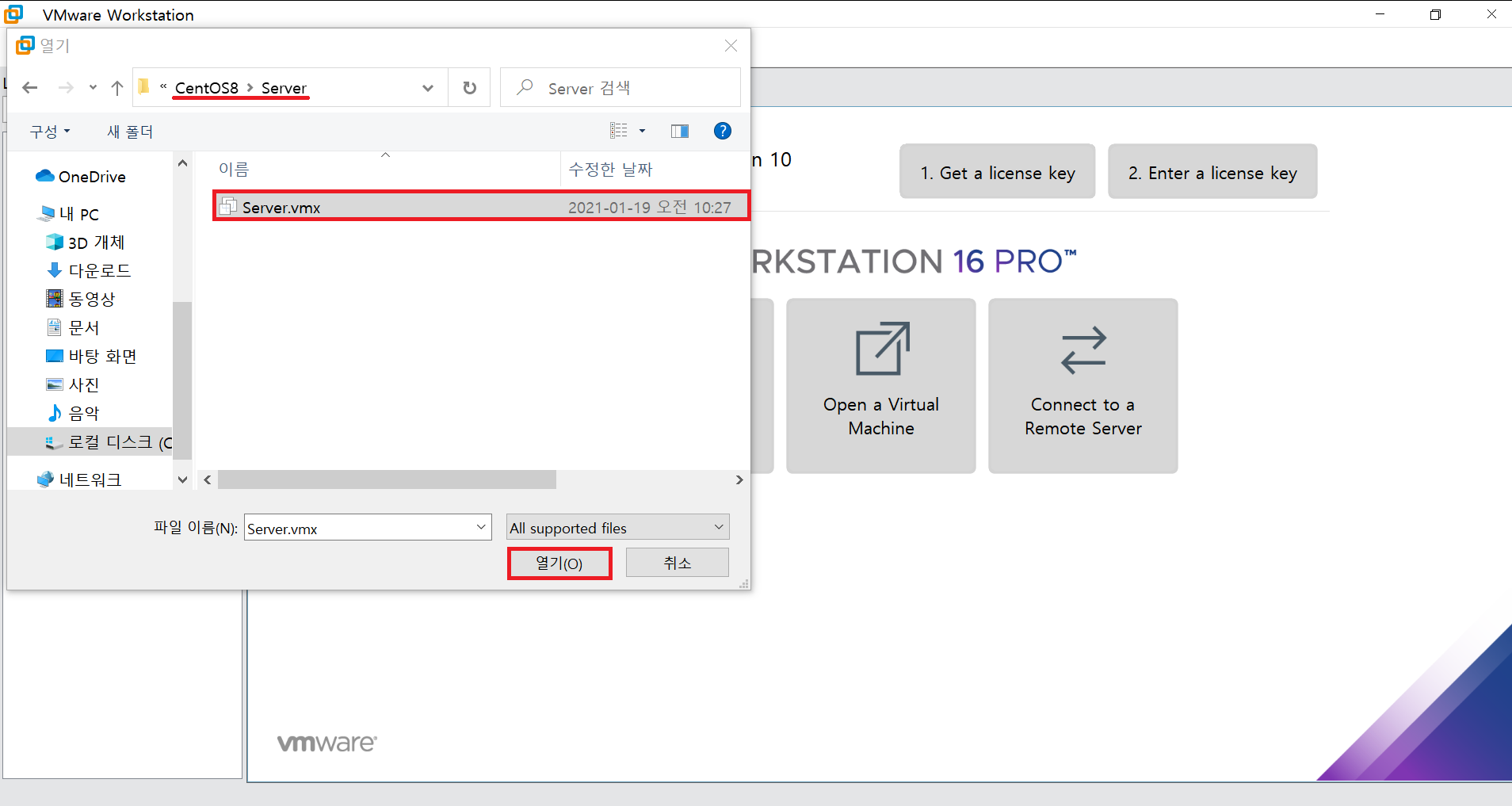Select the Server.vmx file
This screenshot has height=806, width=1512.
[x=481, y=207]
